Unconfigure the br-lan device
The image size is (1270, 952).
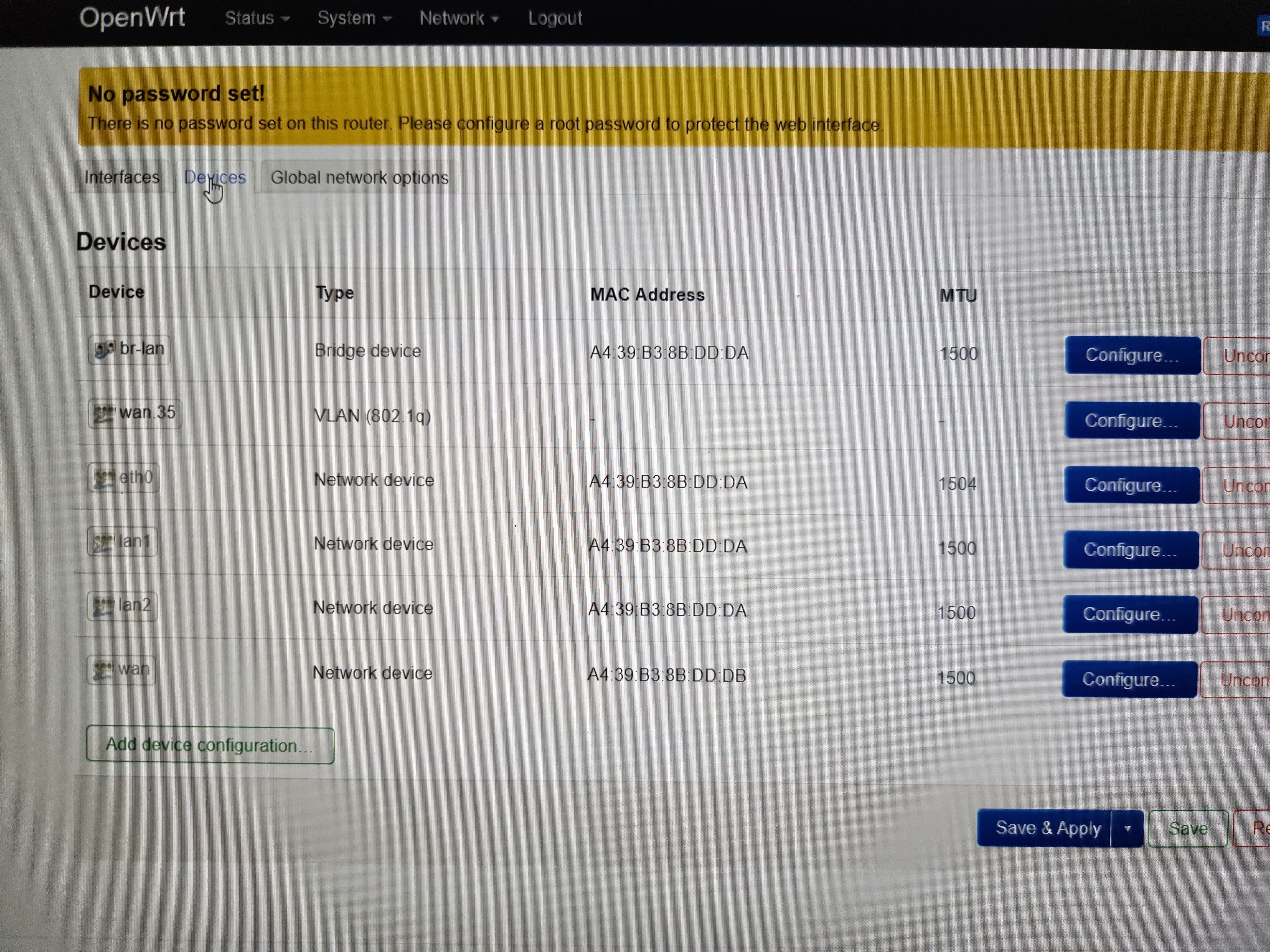pos(1237,356)
